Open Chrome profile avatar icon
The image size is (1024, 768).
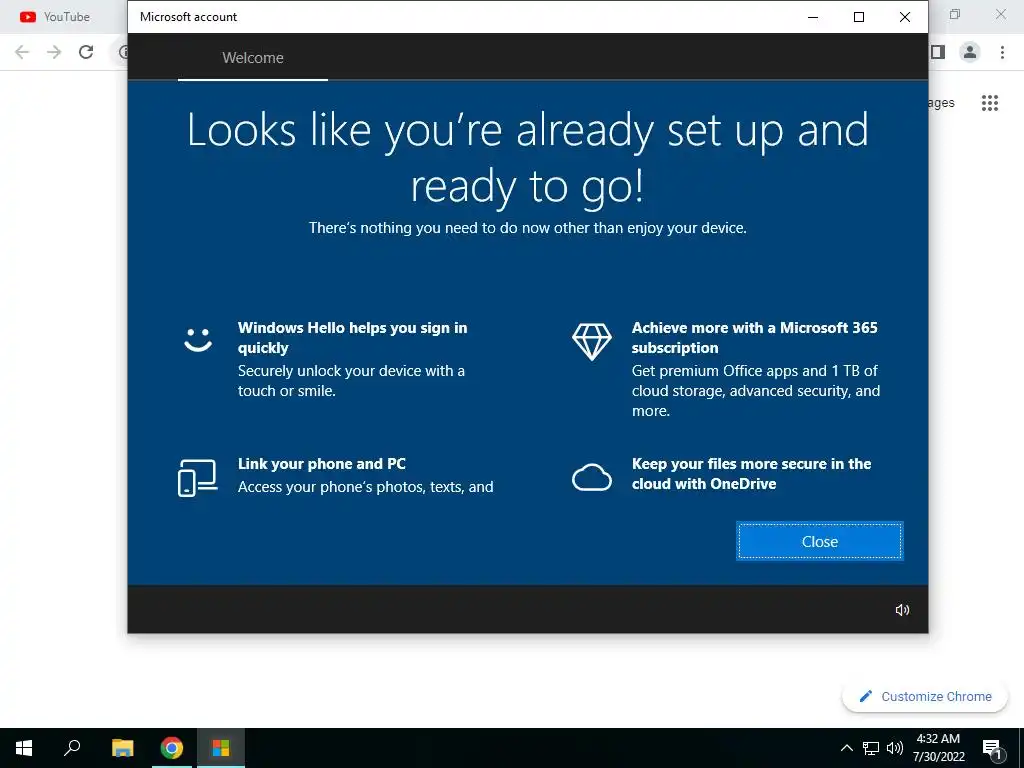970,52
